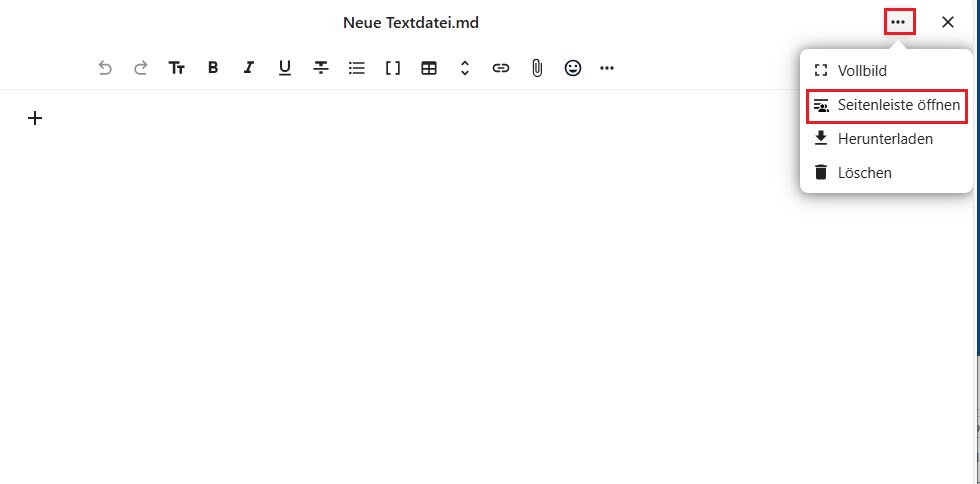Open the emoji picker
This screenshot has height=484, width=980.
[x=573, y=68]
